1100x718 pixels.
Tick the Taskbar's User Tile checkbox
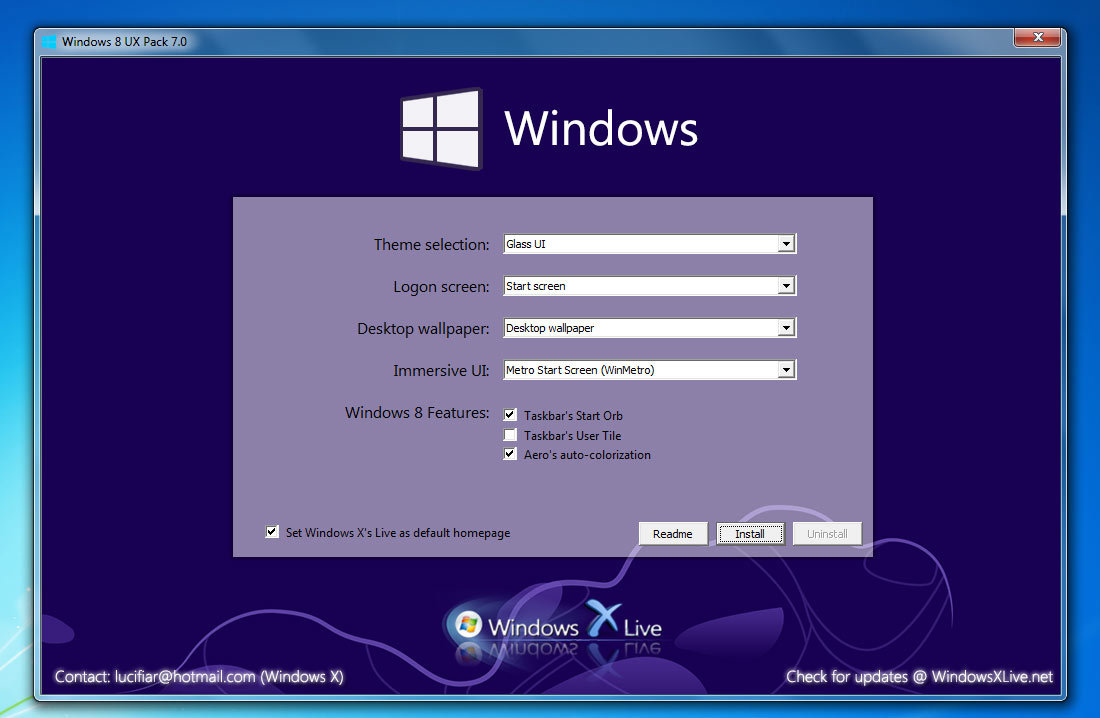[x=510, y=435]
